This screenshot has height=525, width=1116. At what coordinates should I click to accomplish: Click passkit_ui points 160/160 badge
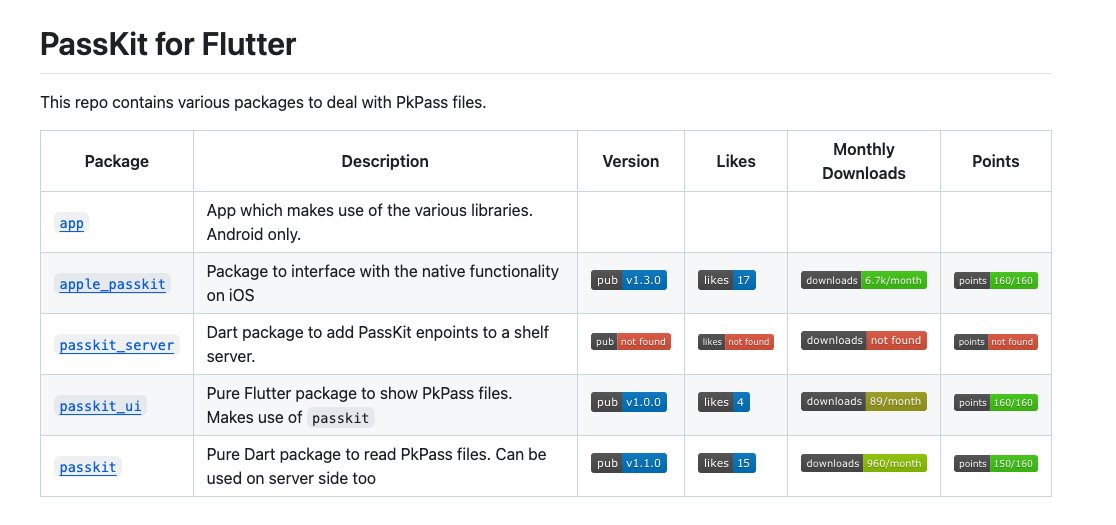pos(996,403)
